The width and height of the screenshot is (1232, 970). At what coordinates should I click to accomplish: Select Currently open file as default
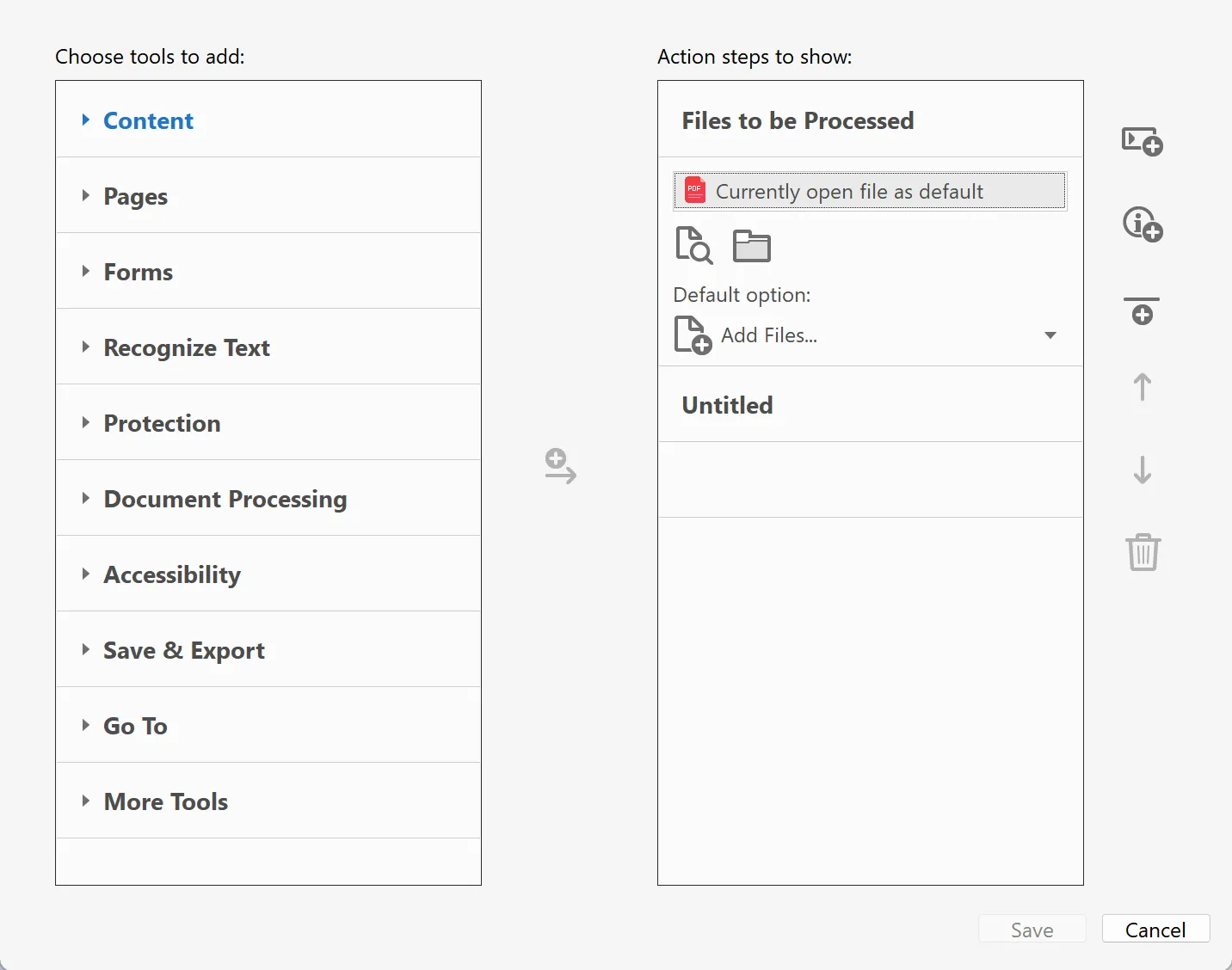(x=869, y=191)
